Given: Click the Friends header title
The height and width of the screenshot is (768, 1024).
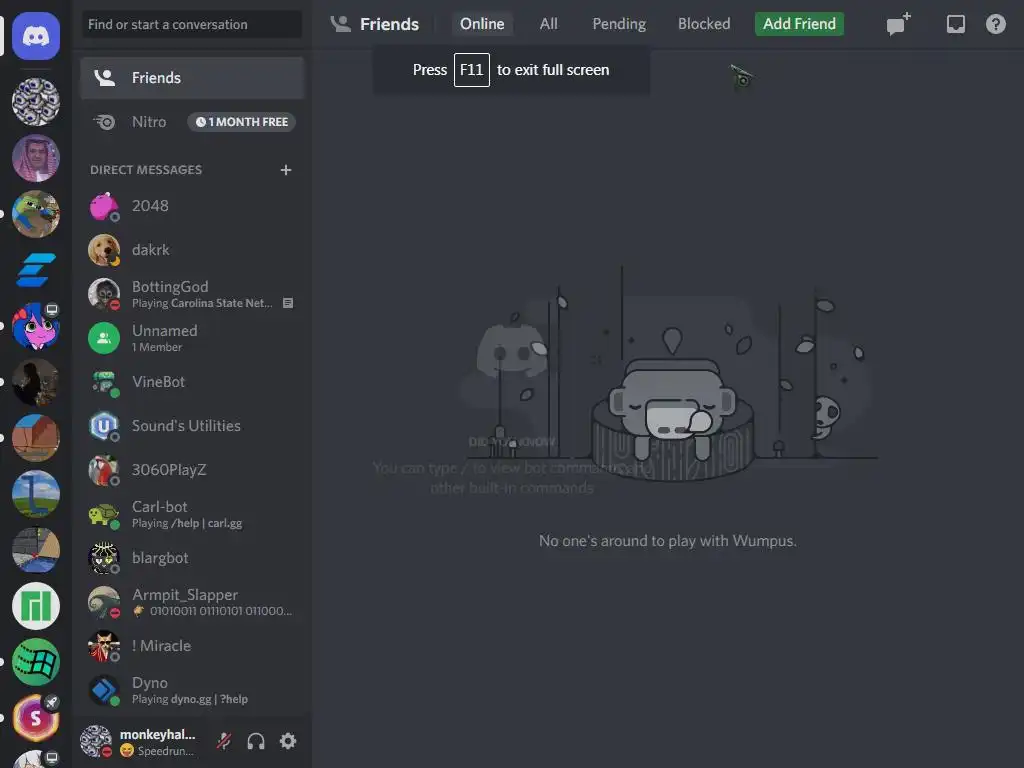Looking at the screenshot, I should (x=389, y=24).
